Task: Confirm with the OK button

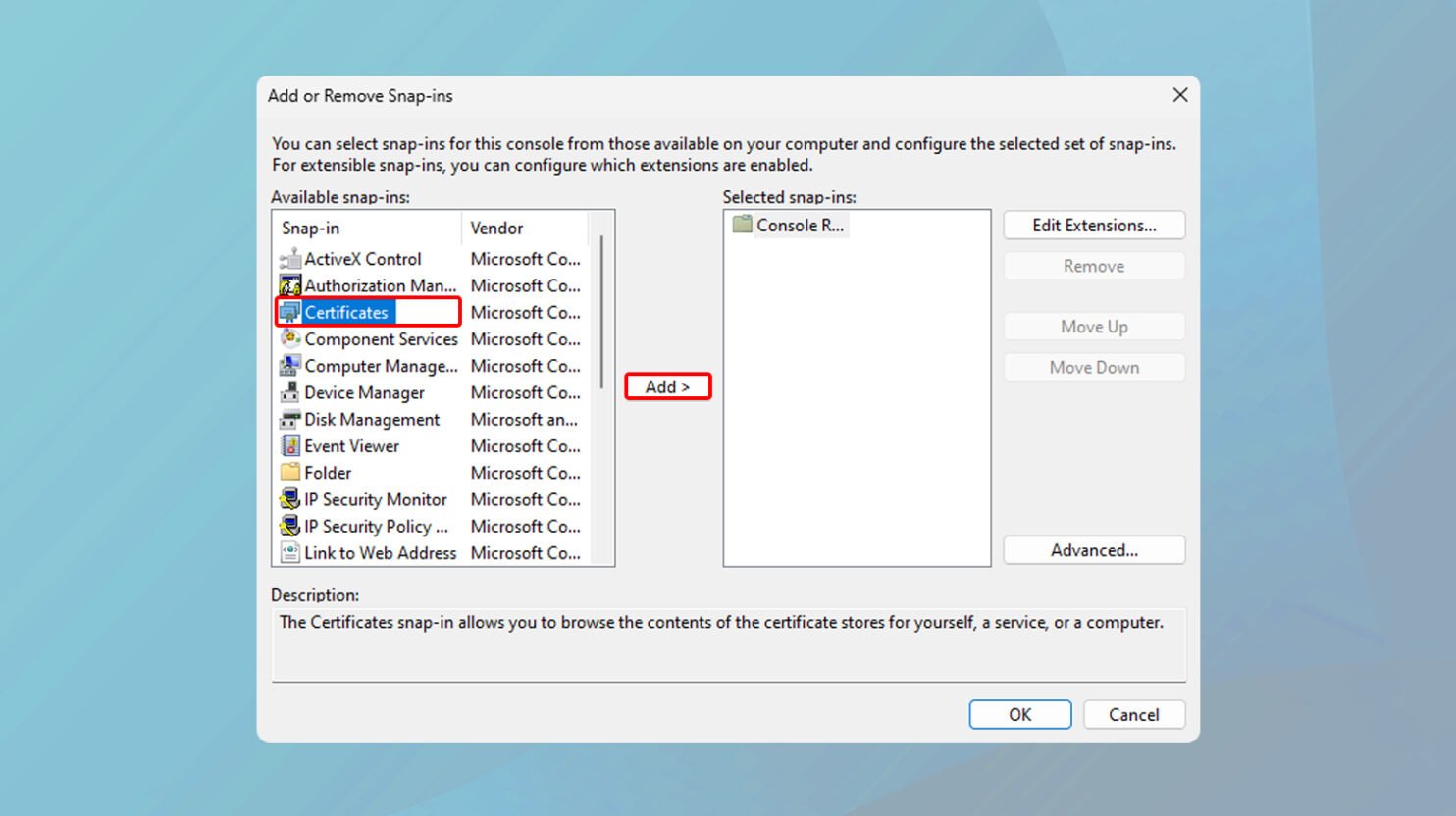Action: click(1019, 714)
